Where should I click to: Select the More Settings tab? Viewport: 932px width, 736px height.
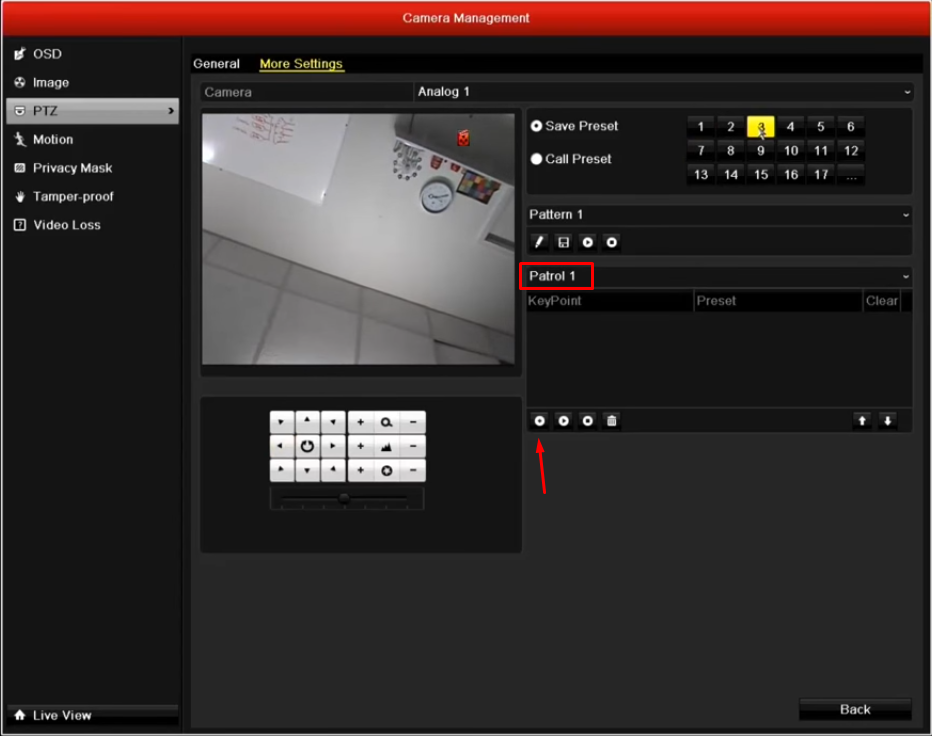tap(301, 64)
